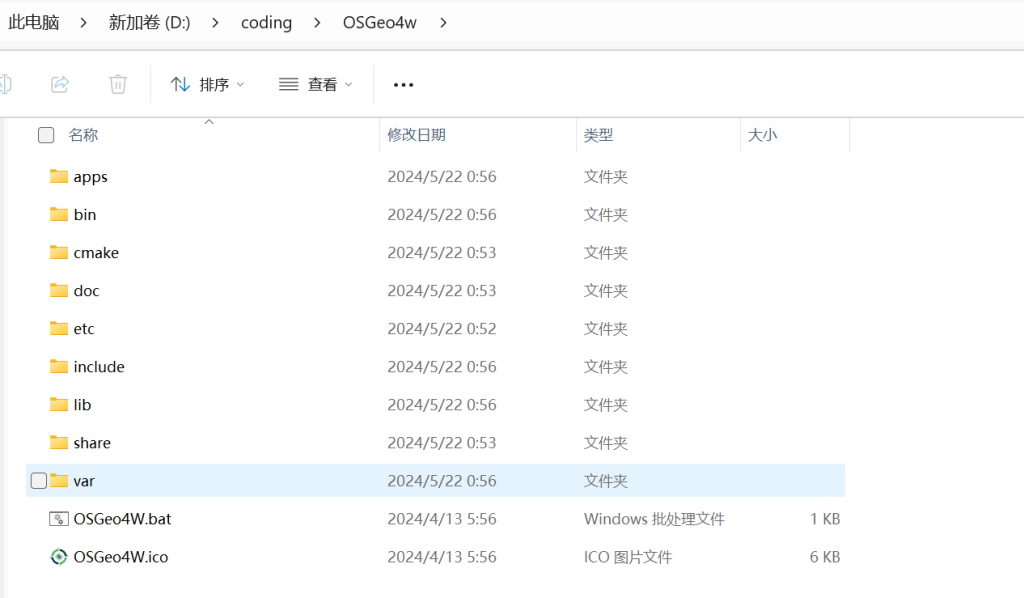The width and height of the screenshot is (1024, 598).
Task: Open the three-dots more options menu
Action: tap(404, 85)
